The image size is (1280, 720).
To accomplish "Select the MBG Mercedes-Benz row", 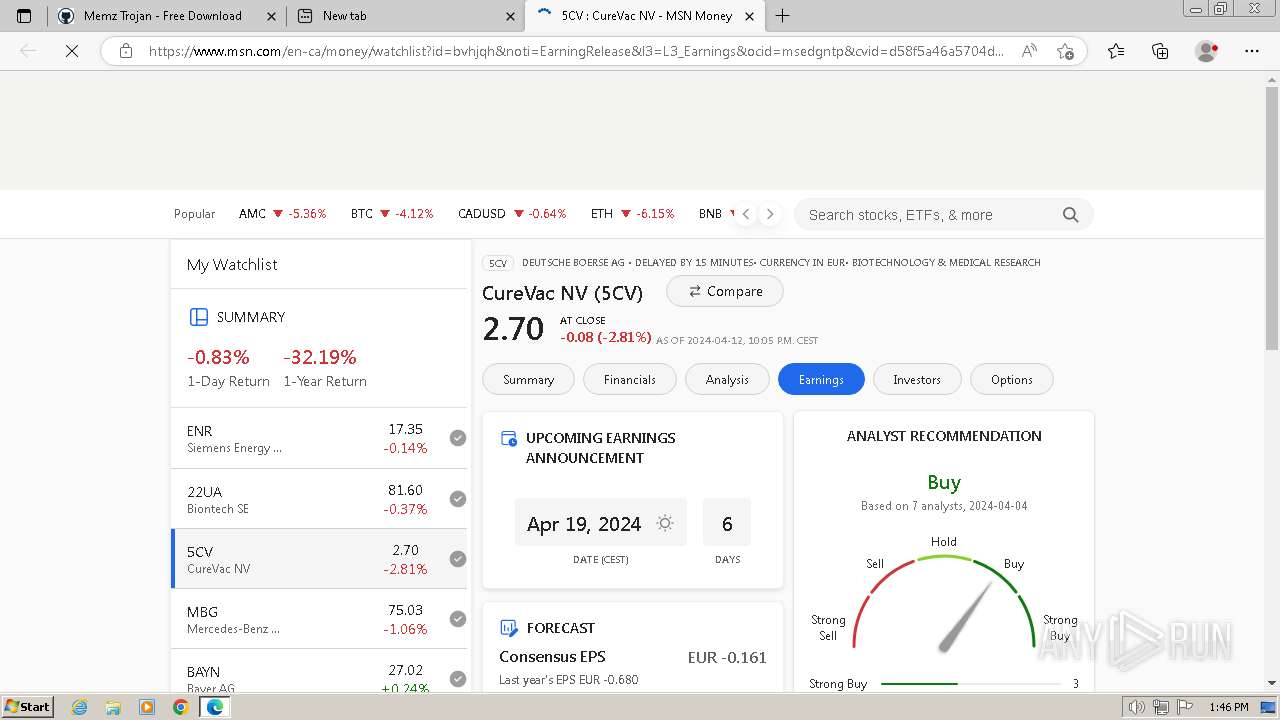I will [319, 619].
